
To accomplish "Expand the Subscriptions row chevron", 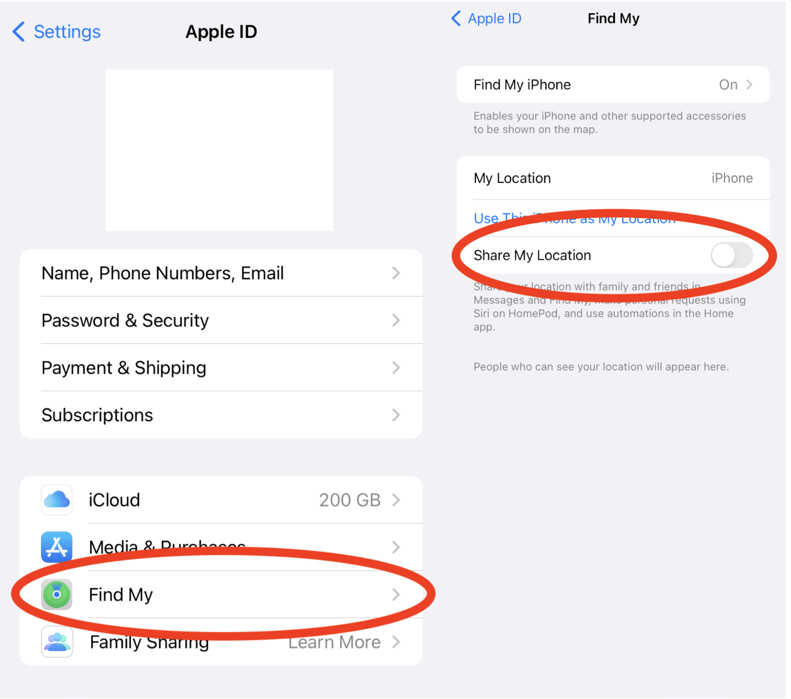I will tap(396, 415).
